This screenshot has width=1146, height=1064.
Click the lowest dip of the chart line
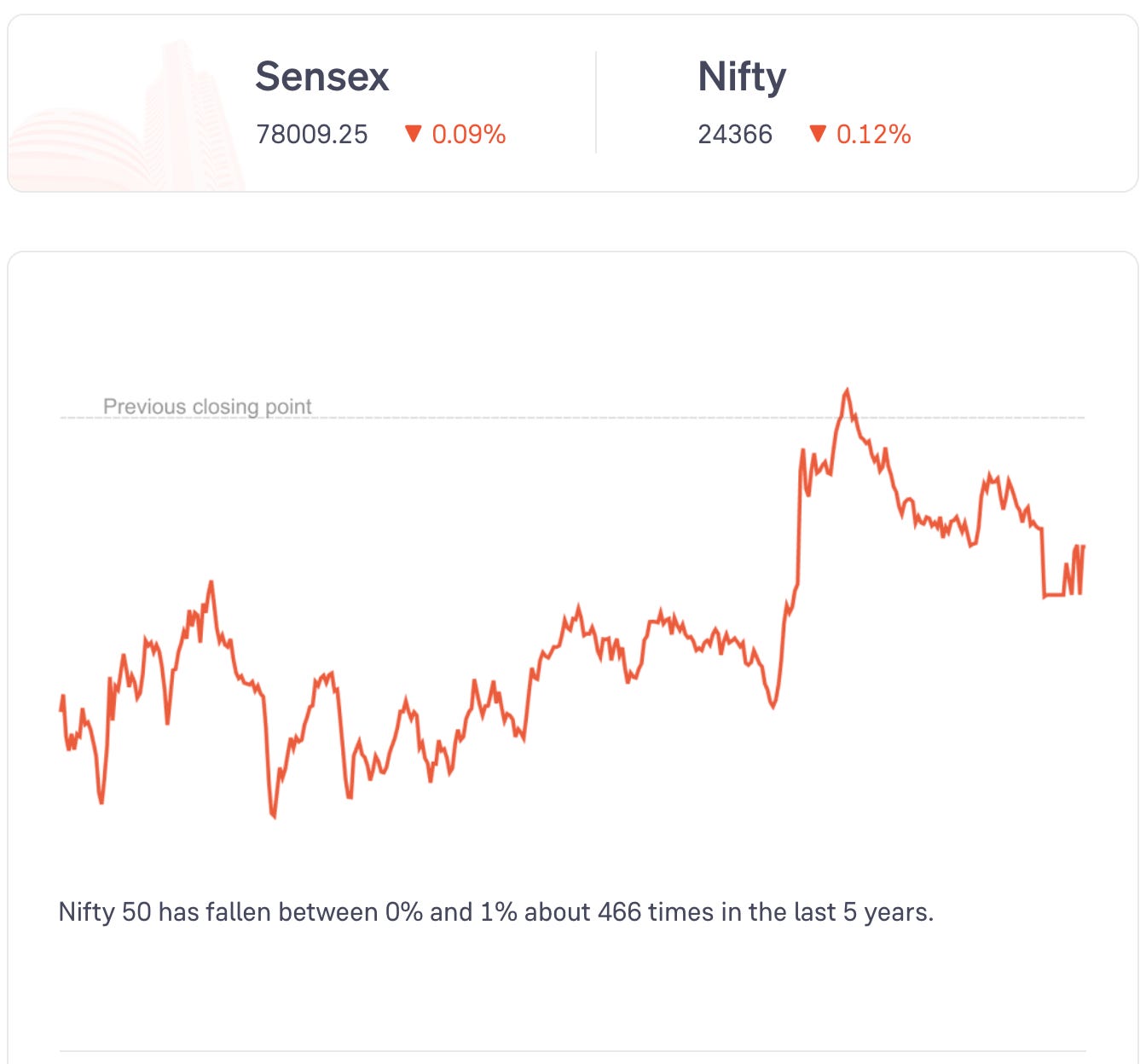[x=274, y=816]
